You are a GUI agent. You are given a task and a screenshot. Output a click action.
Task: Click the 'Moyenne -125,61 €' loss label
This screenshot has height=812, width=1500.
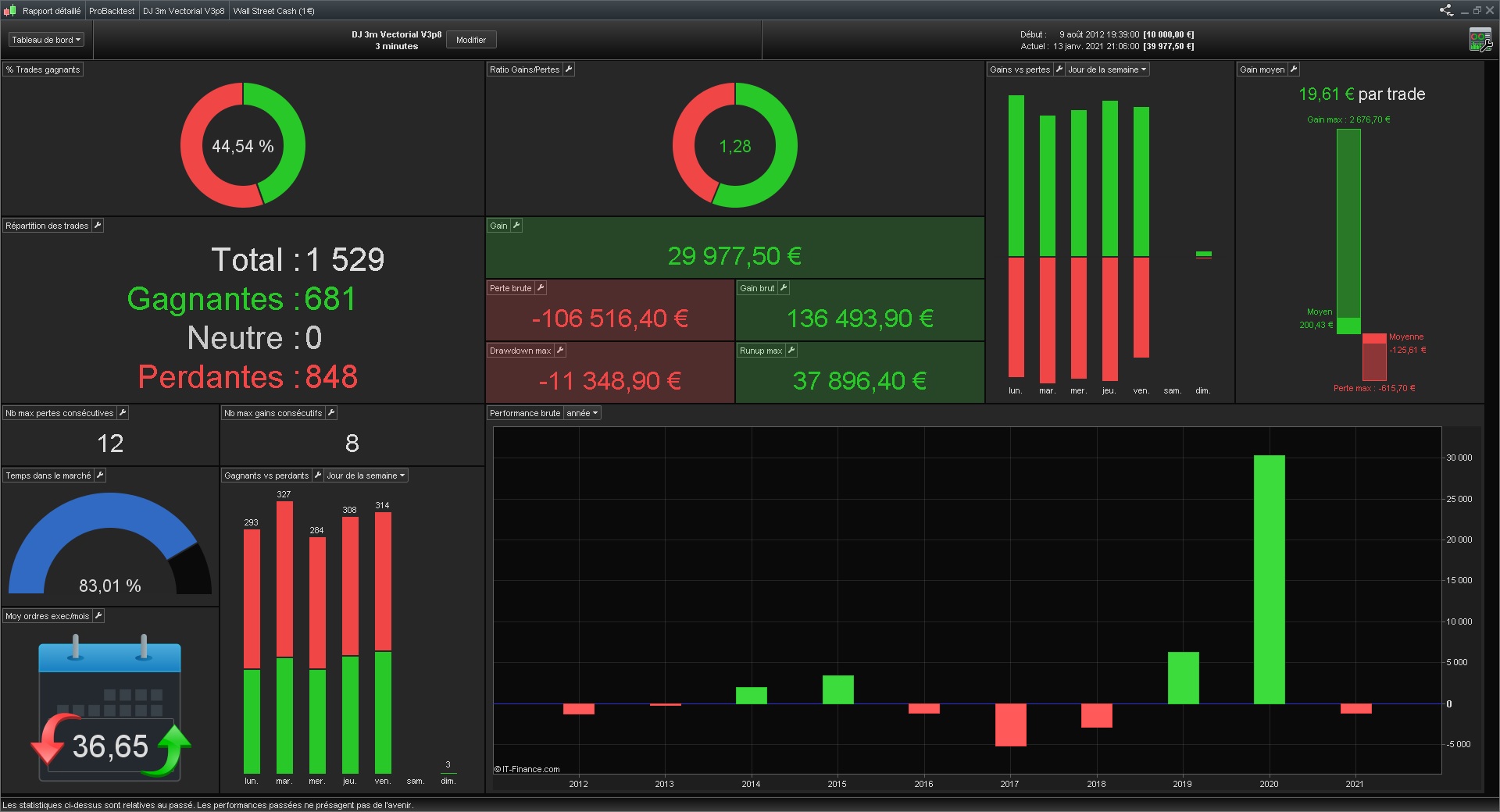coord(1407,344)
